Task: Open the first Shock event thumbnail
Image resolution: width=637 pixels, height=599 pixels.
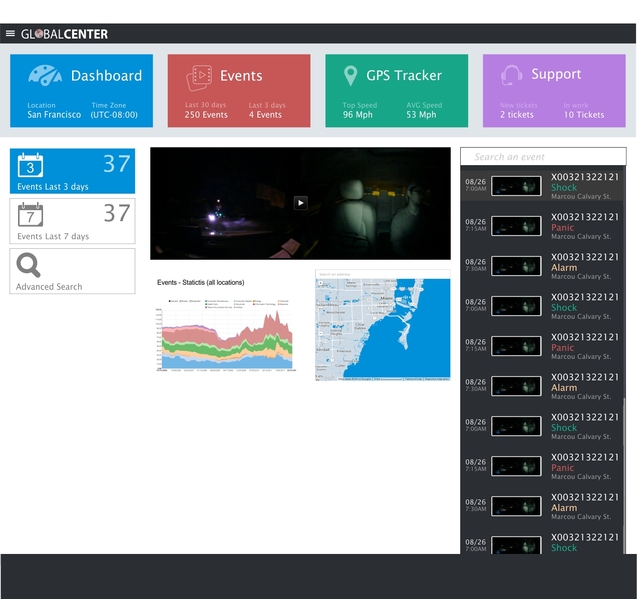Action: tap(516, 186)
